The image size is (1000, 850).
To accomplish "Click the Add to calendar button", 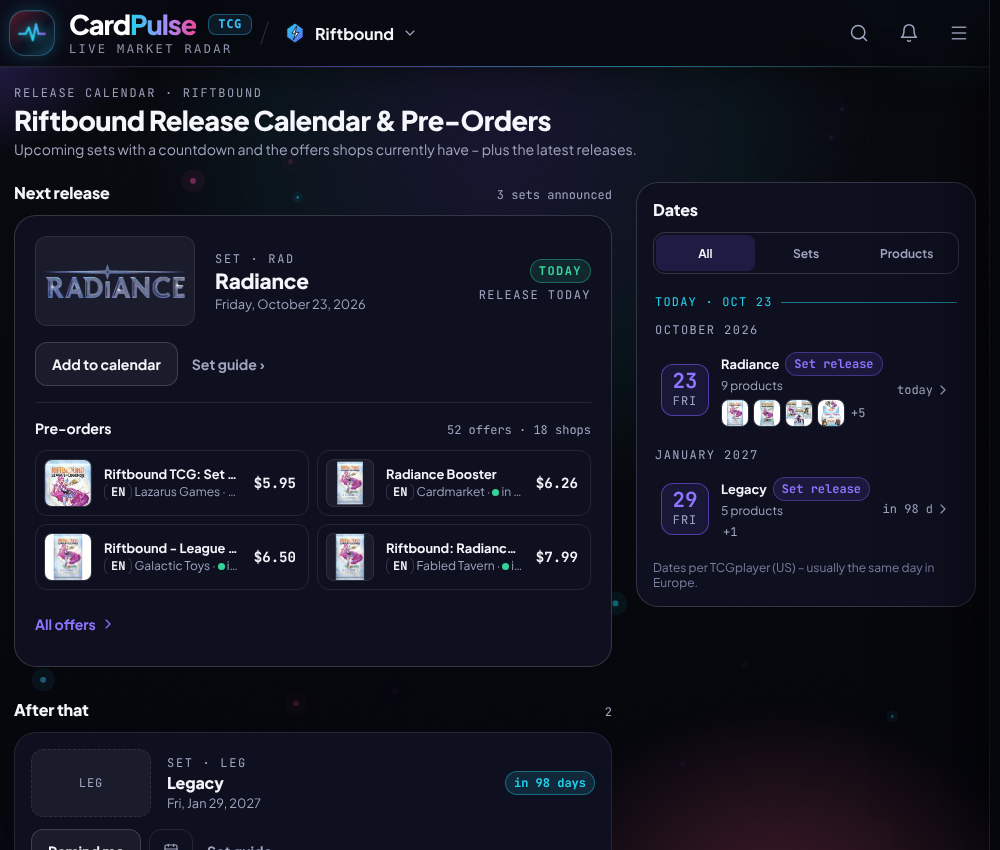I will click(107, 364).
